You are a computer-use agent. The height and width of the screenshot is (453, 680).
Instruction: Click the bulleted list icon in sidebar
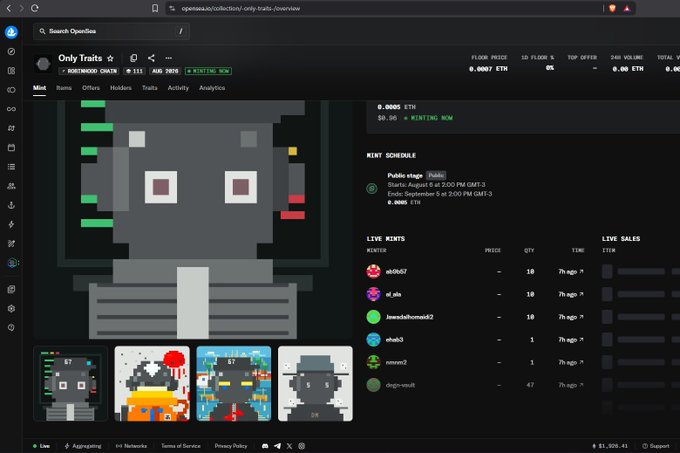[11, 167]
